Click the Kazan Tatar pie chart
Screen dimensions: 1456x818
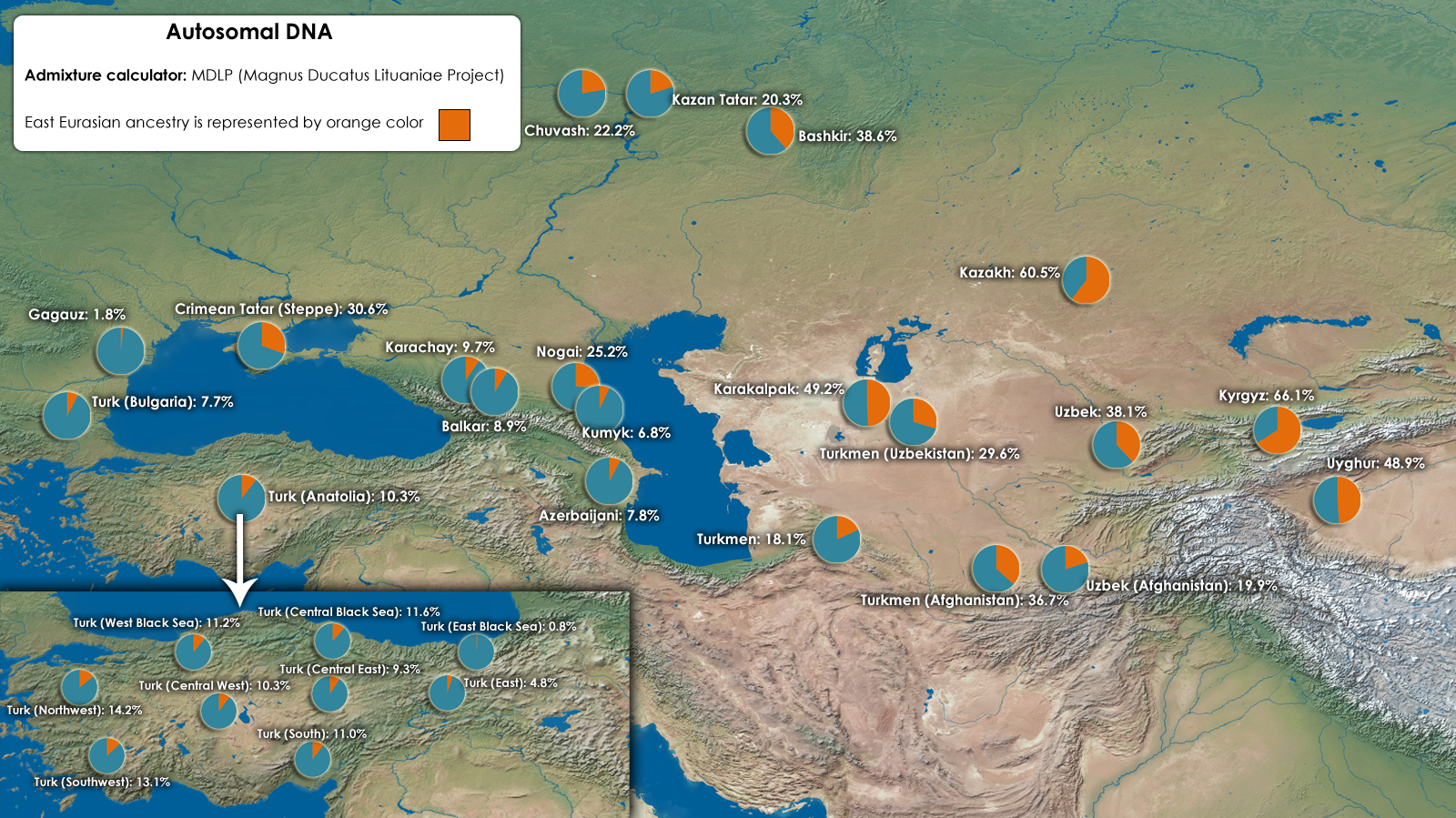(x=650, y=93)
